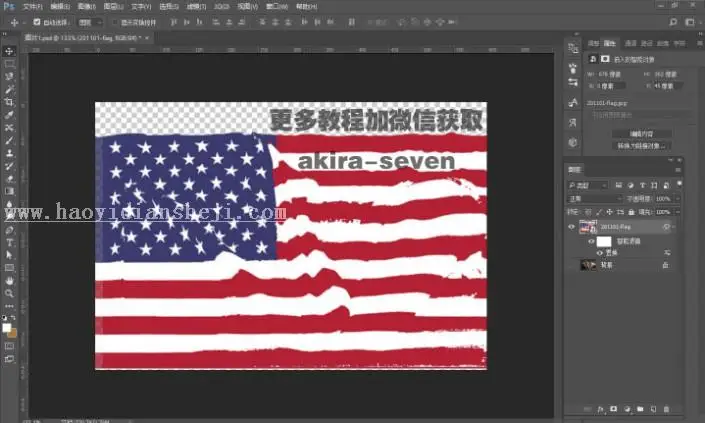The height and width of the screenshot is (423, 705).
Task: Click the foreground white color swatch
Action: click(6, 328)
